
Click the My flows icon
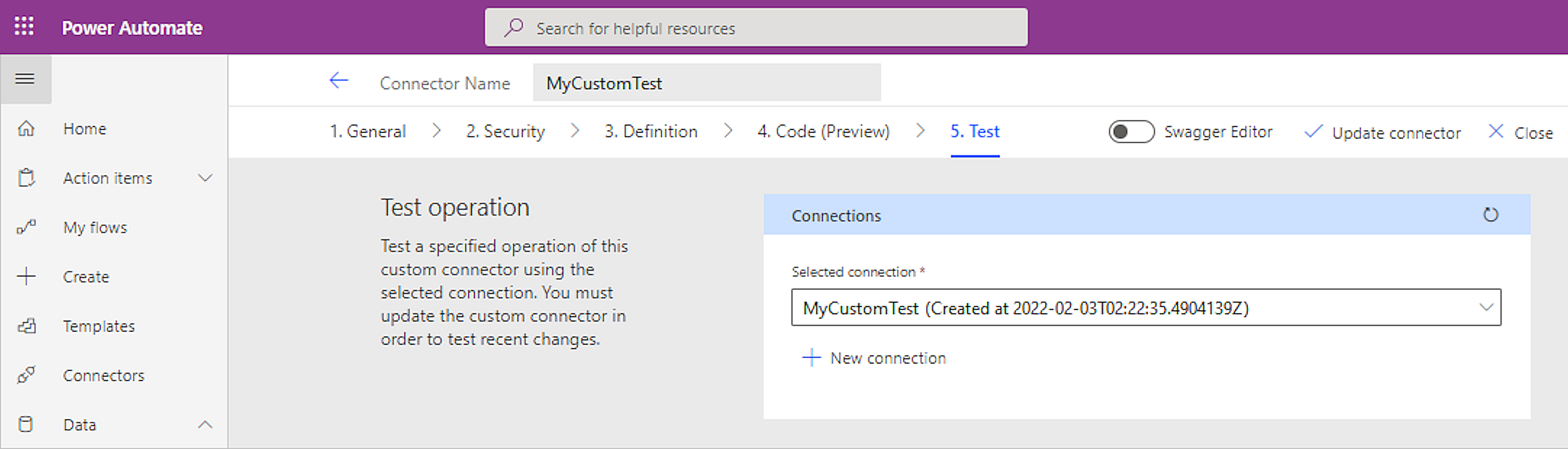point(26,227)
